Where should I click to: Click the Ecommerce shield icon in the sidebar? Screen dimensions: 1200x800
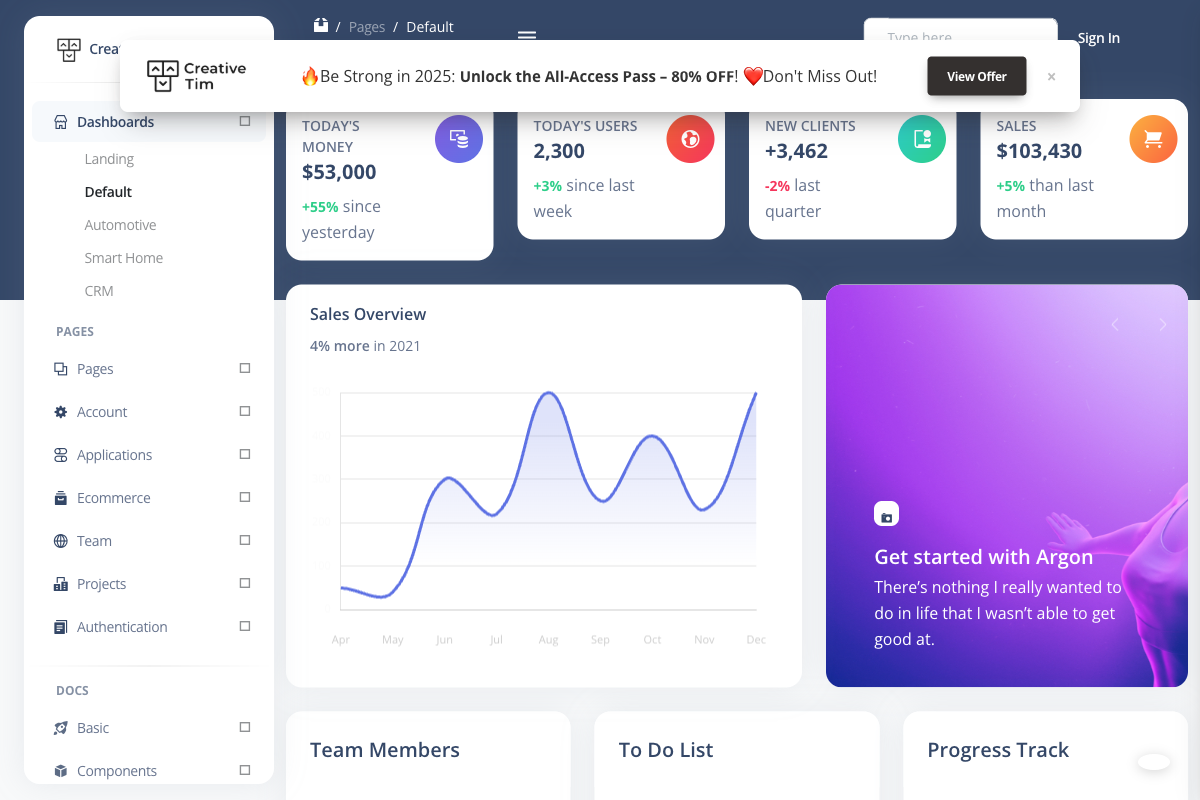point(59,497)
